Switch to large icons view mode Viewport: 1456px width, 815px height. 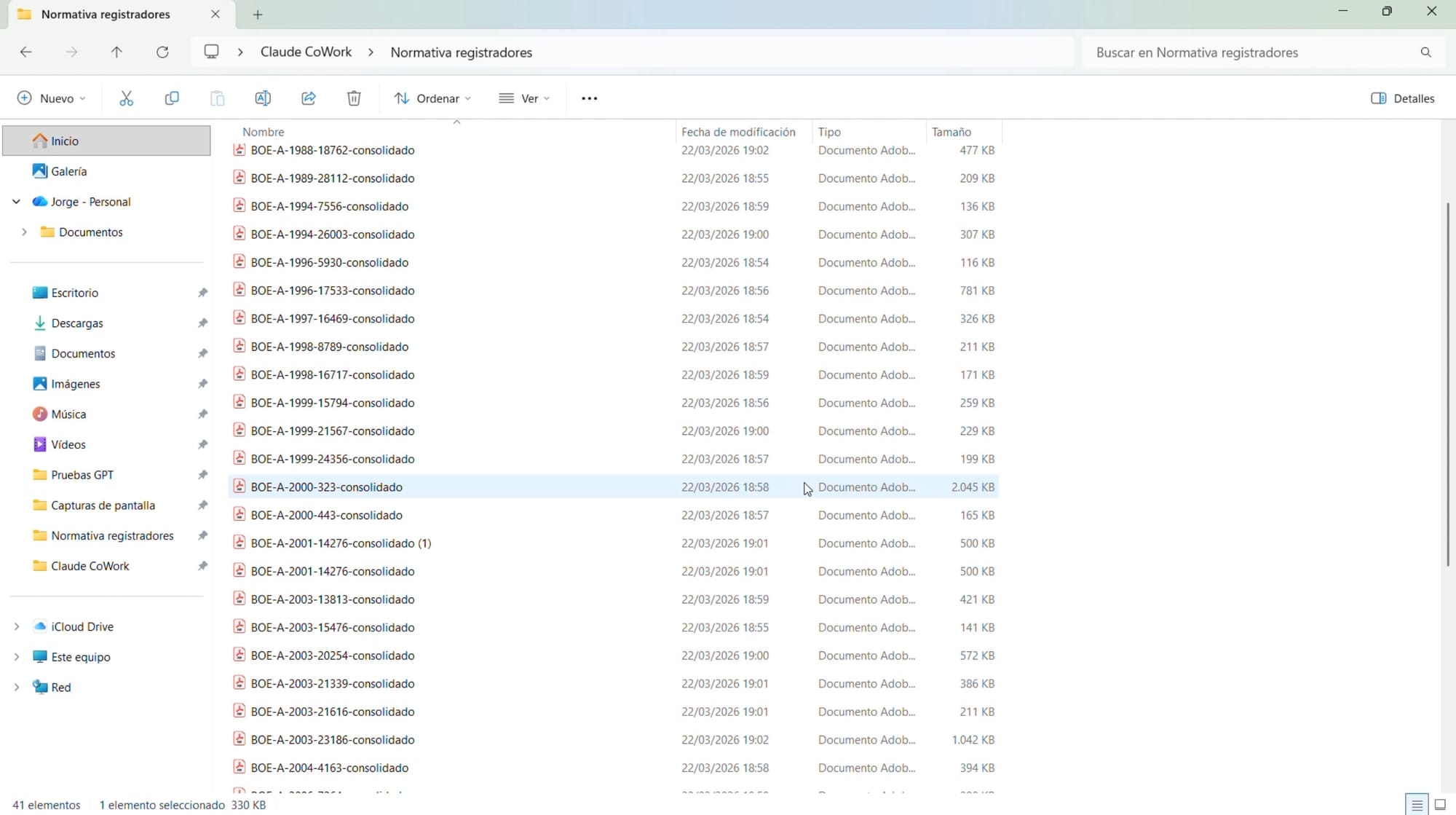1439,805
